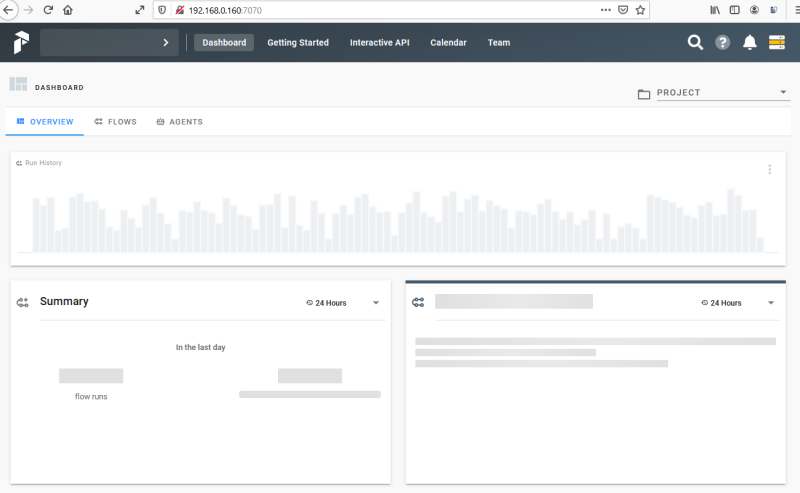800x493 pixels.
Task: Click the flow runs label
Action: click(x=91, y=397)
